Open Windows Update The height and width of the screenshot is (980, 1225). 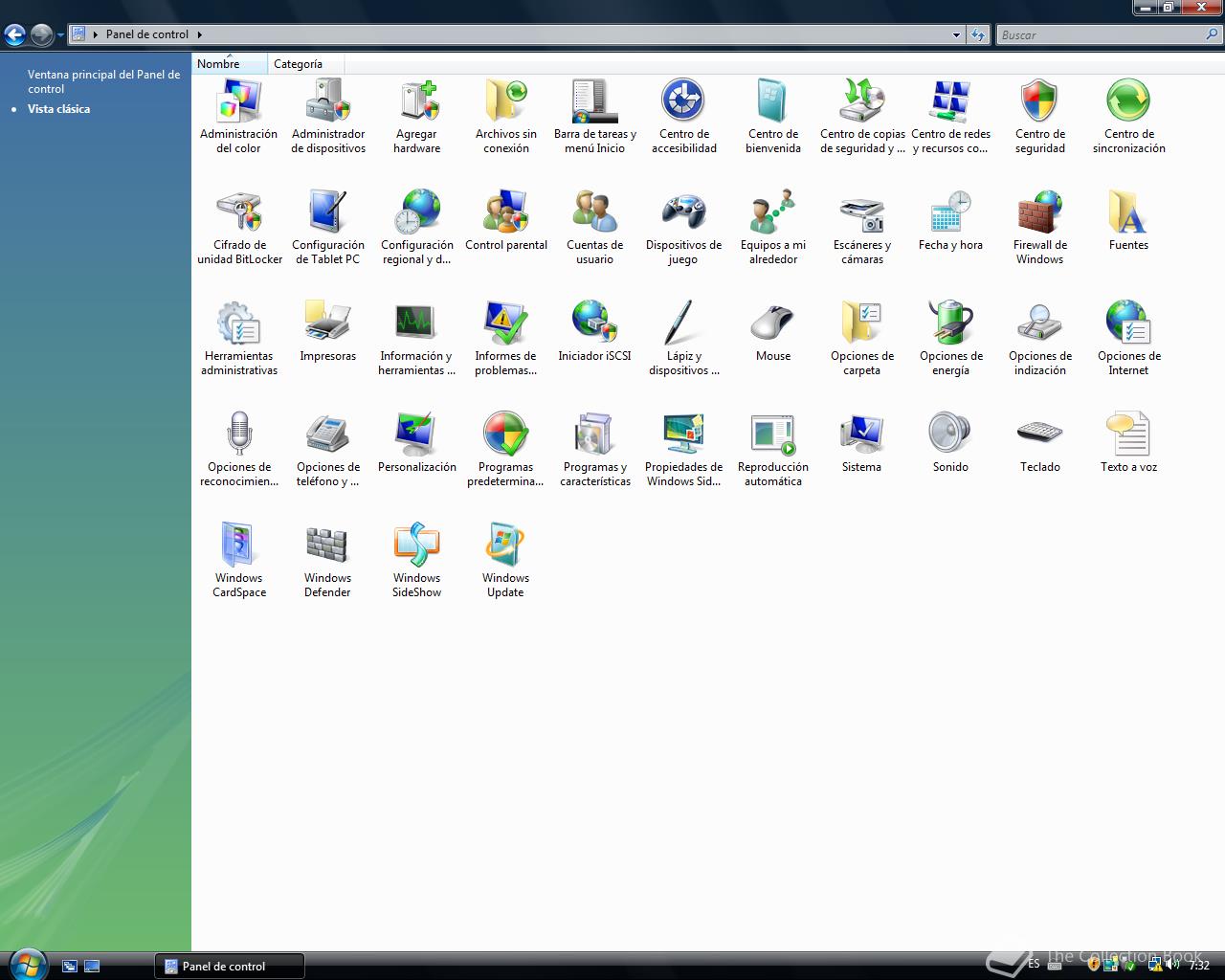tap(505, 561)
